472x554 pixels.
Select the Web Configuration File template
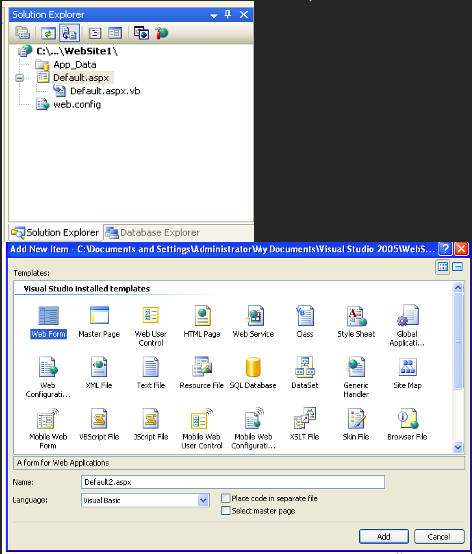click(48, 377)
